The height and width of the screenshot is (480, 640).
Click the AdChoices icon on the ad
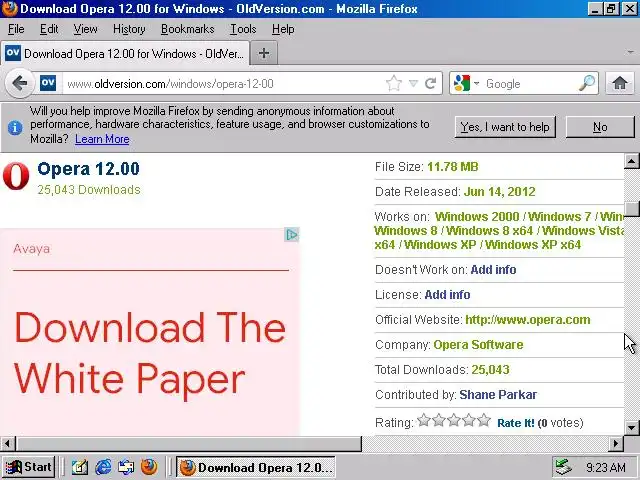click(x=292, y=235)
